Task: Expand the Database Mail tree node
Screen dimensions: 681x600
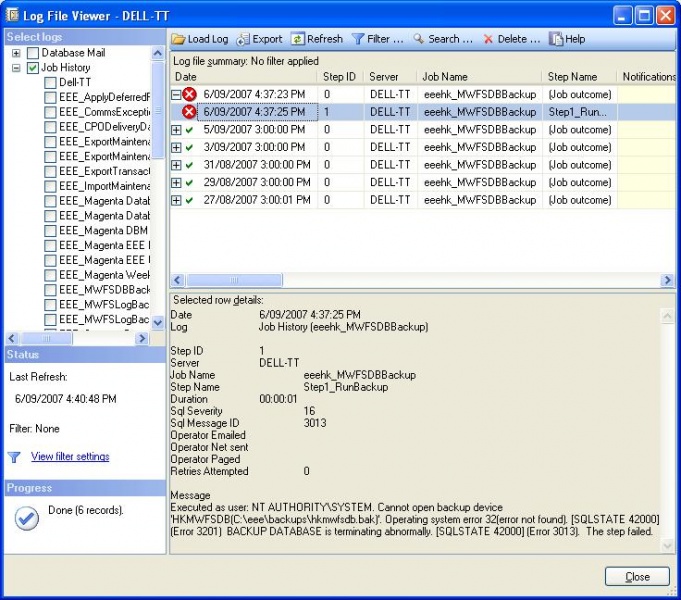Action: pyautogui.click(x=16, y=53)
